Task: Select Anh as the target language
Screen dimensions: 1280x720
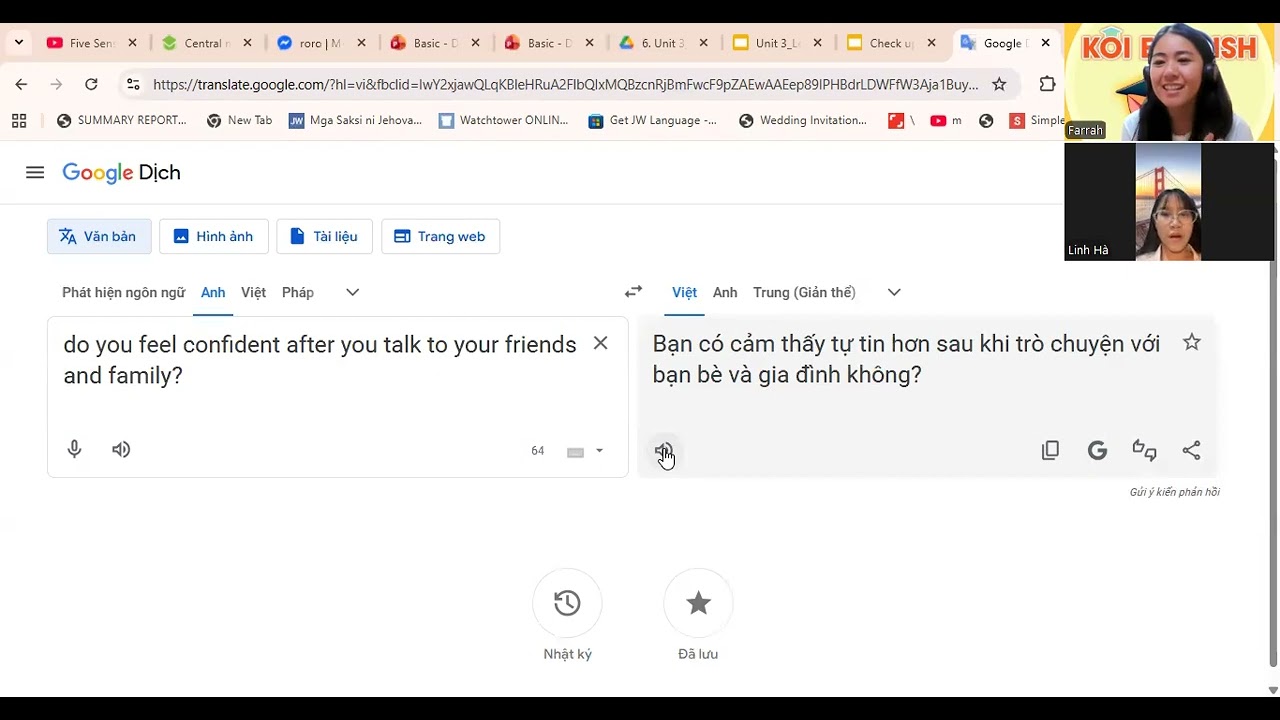Action: click(x=725, y=292)
